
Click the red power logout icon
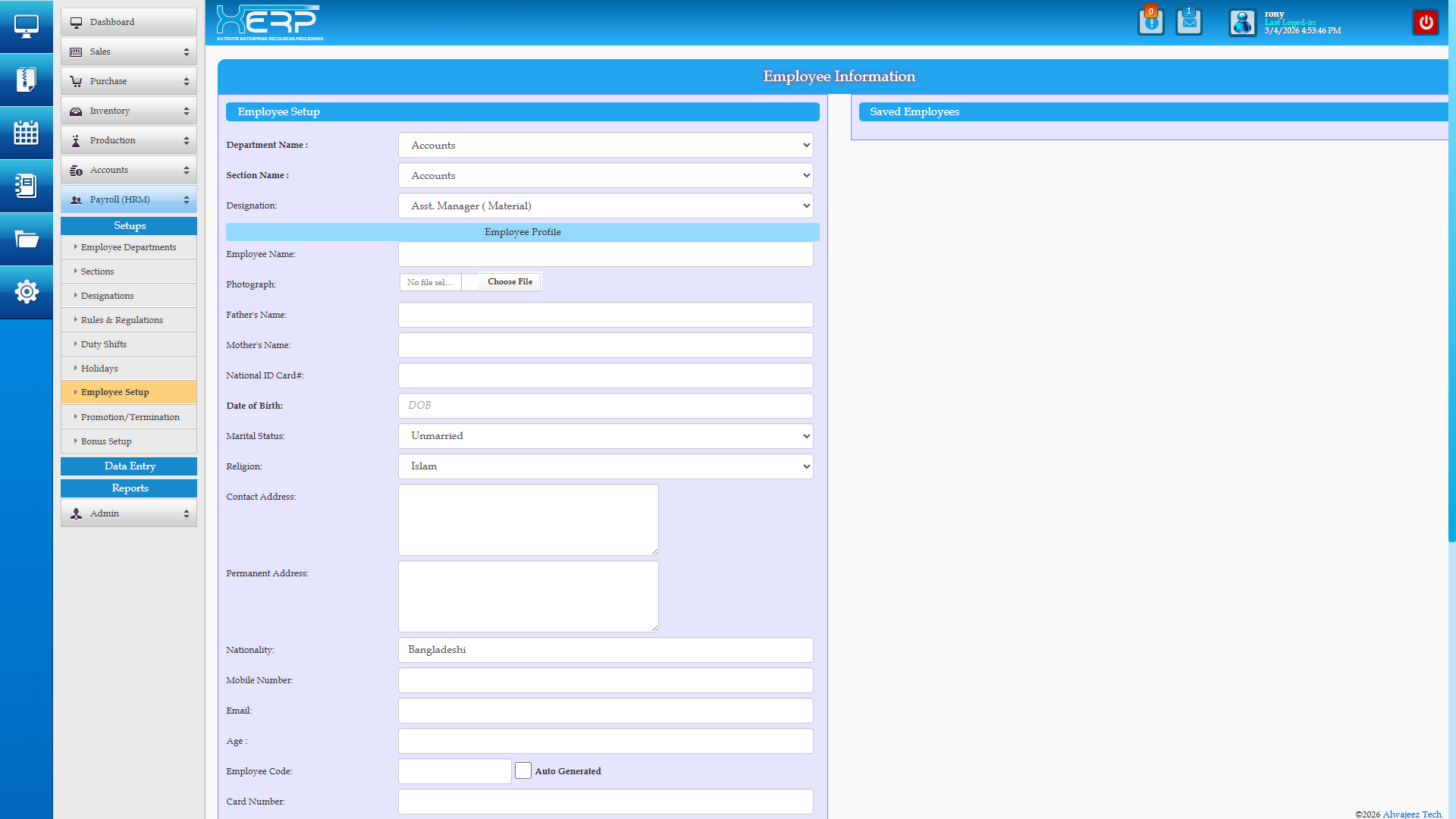click(1426, 22)
